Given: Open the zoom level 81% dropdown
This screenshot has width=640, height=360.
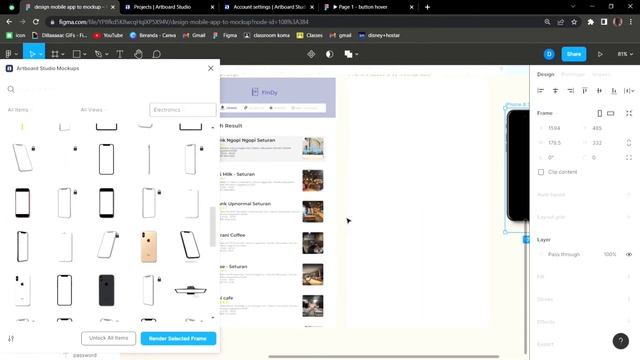Looking at the screenshot, I should [625, 54].
